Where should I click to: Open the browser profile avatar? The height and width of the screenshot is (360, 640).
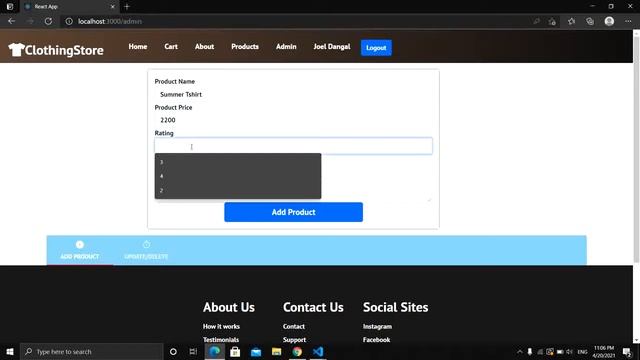609,21
